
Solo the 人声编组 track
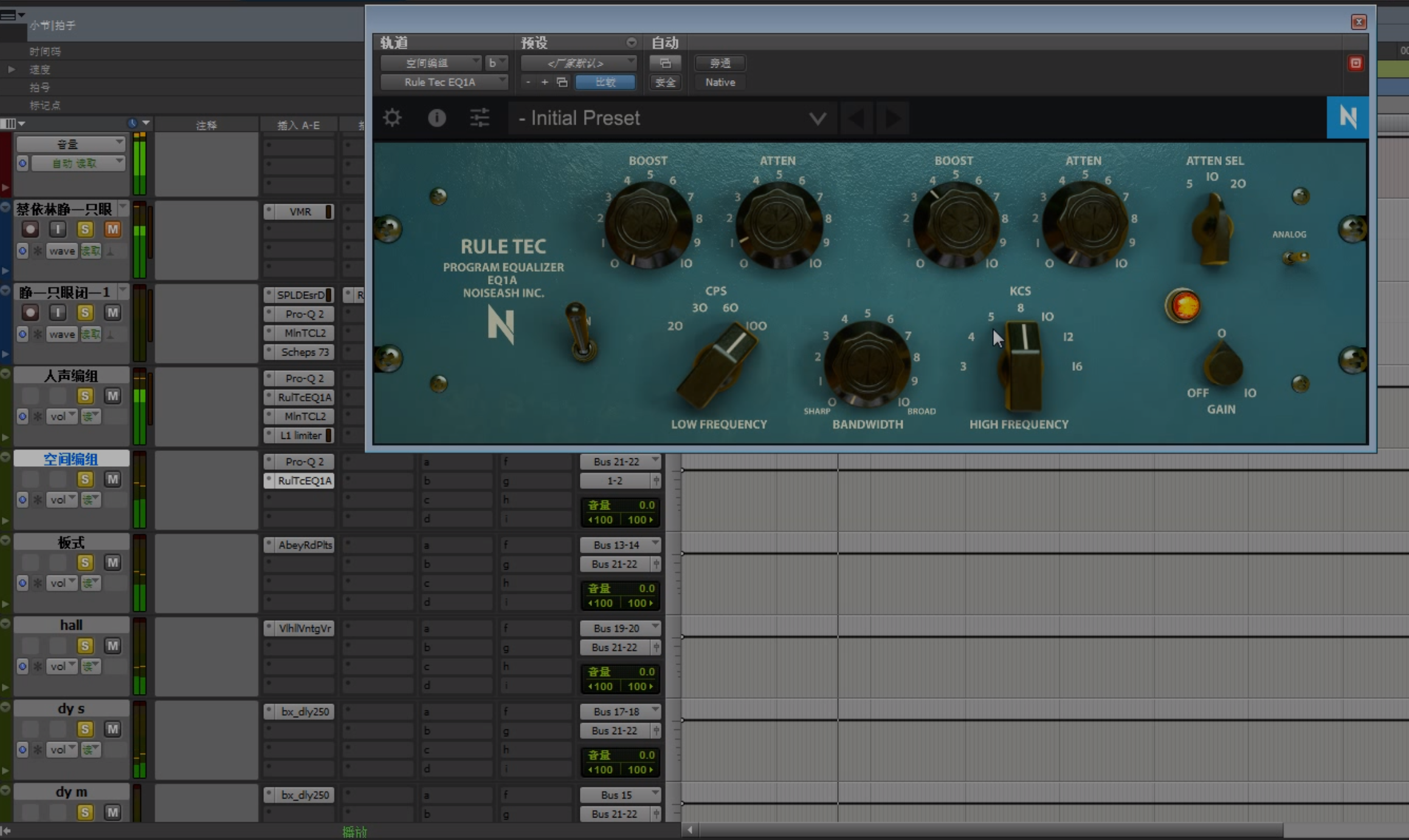(85, 395)
